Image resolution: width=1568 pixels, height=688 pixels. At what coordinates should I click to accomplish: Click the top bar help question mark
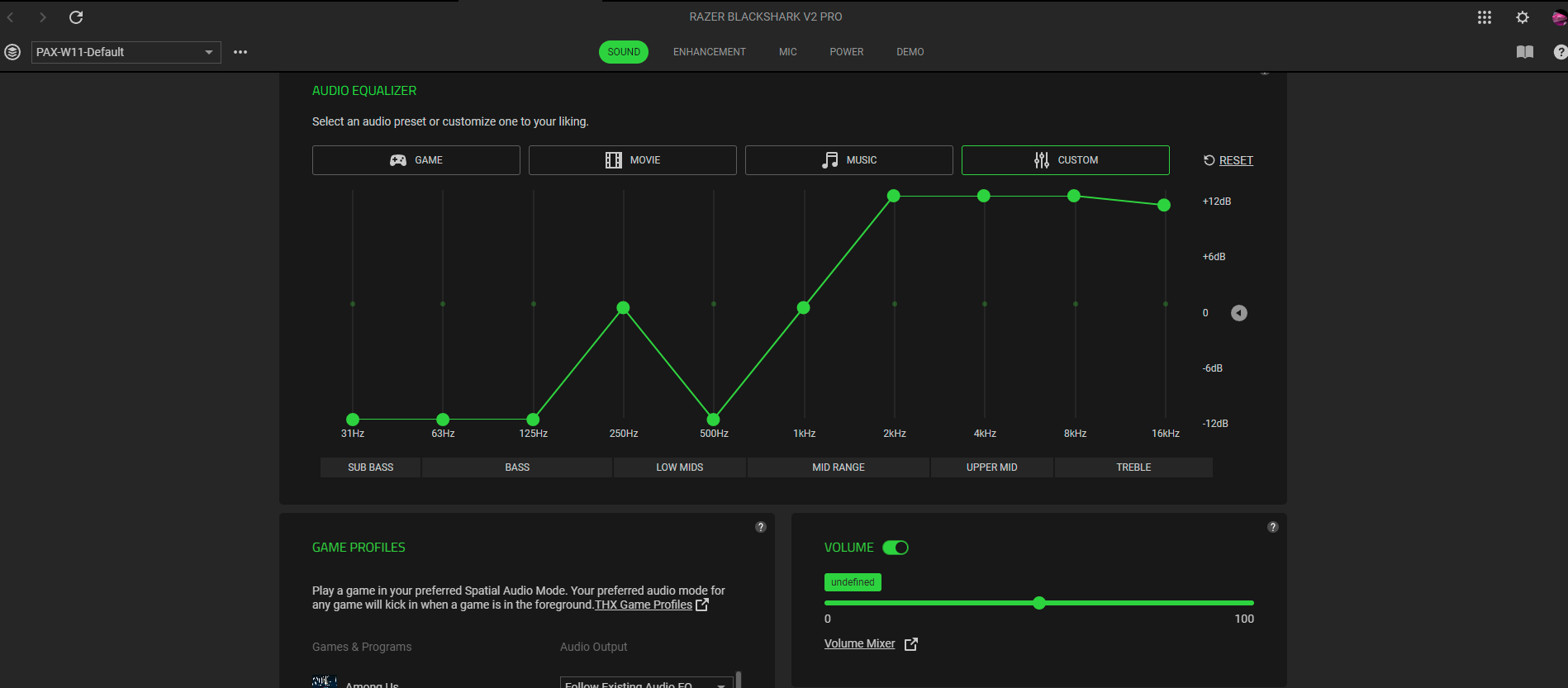tap(1561, 52)
